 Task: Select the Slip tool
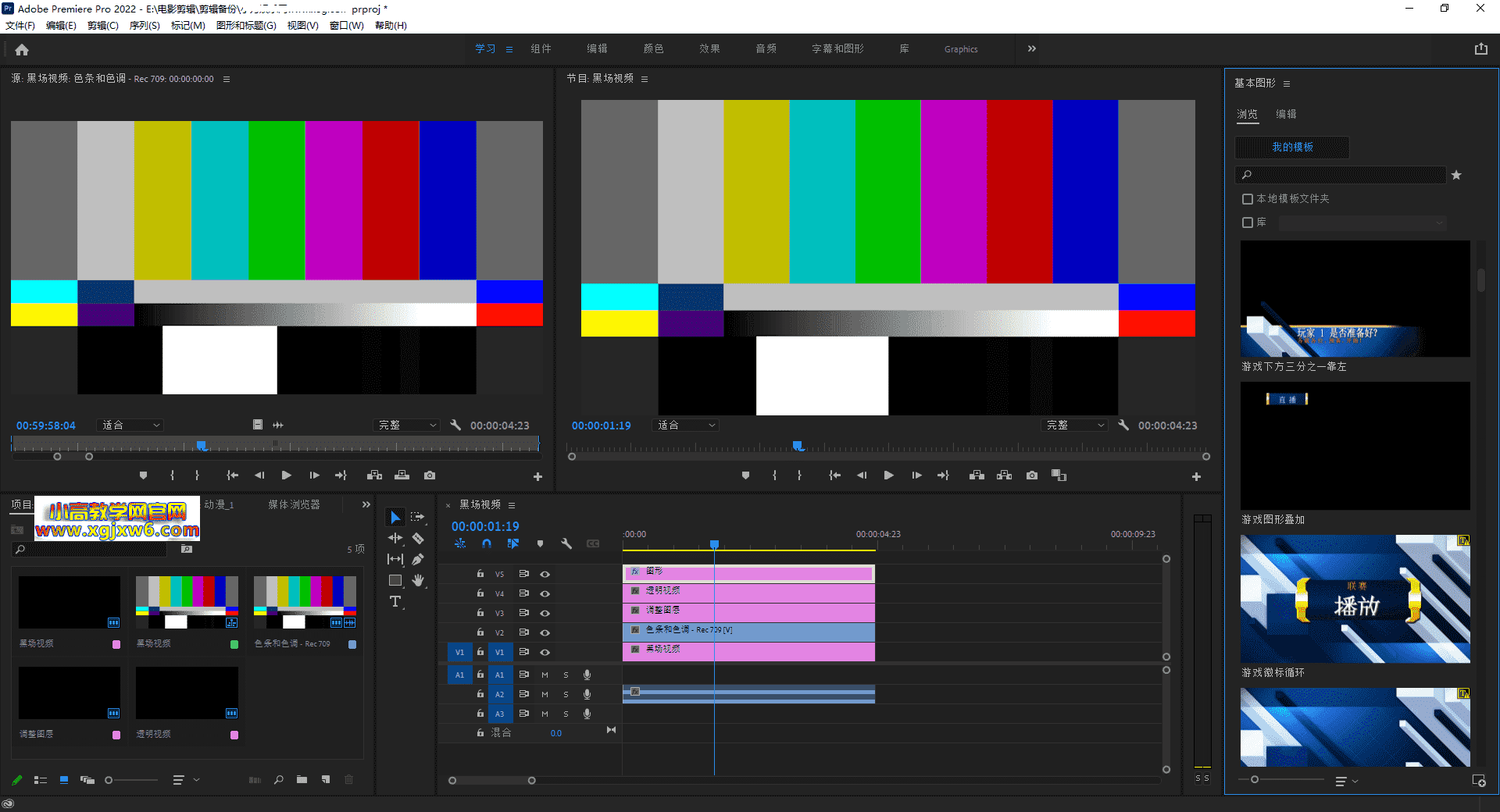[395, 559]
